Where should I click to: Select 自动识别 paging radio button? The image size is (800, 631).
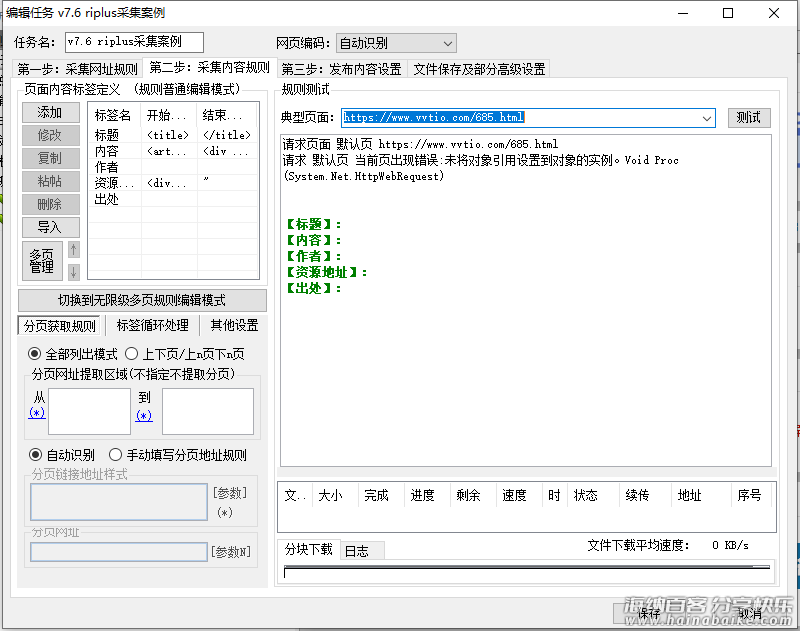tap(62, 455)
